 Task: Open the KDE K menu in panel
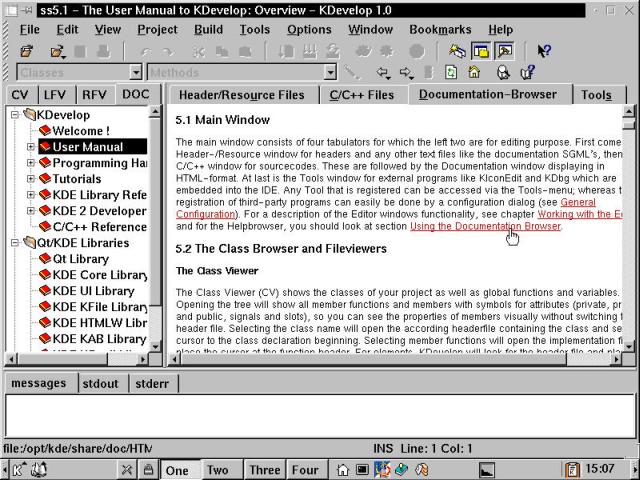coord(19,469)
